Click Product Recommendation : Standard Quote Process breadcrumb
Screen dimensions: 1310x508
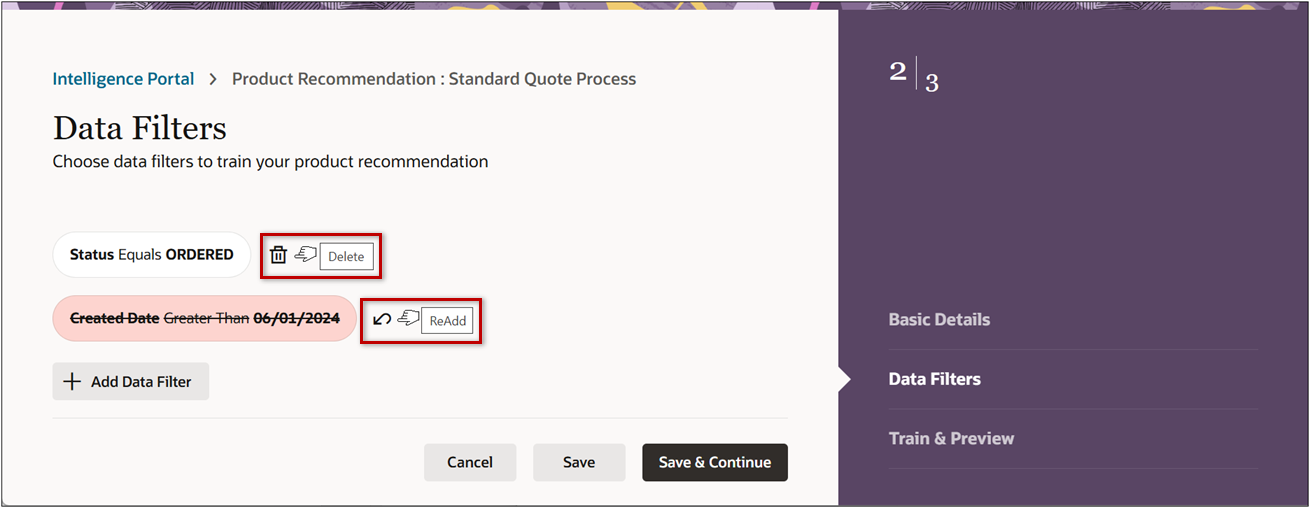[433, 78]
